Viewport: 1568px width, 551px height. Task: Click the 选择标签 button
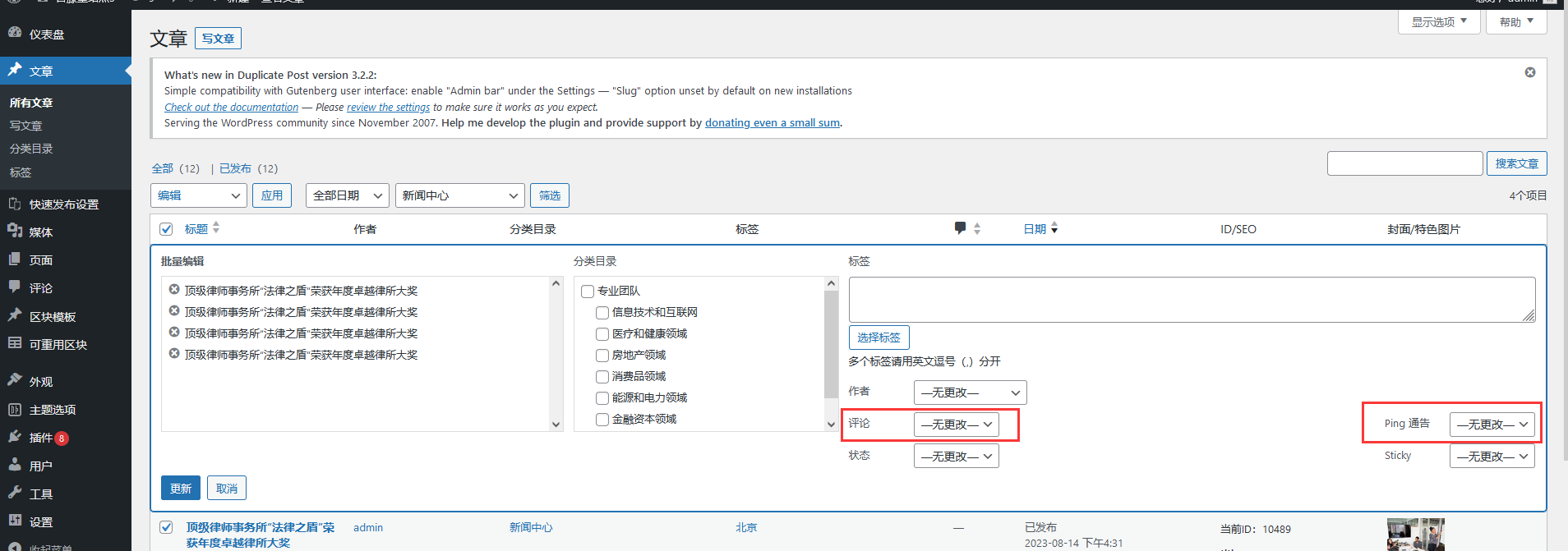(x=879, y=337)
